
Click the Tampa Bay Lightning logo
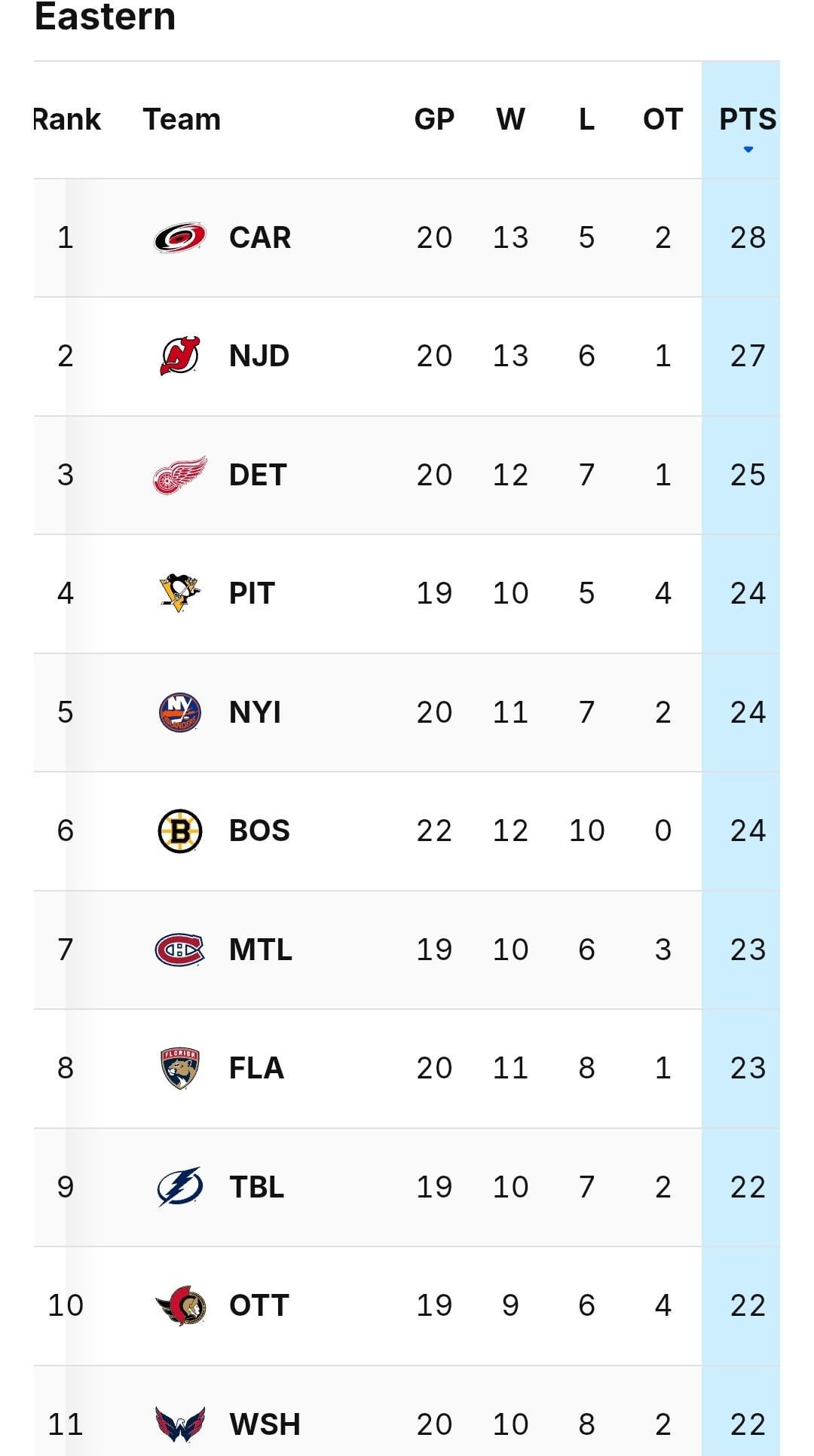pos(180,1187)
